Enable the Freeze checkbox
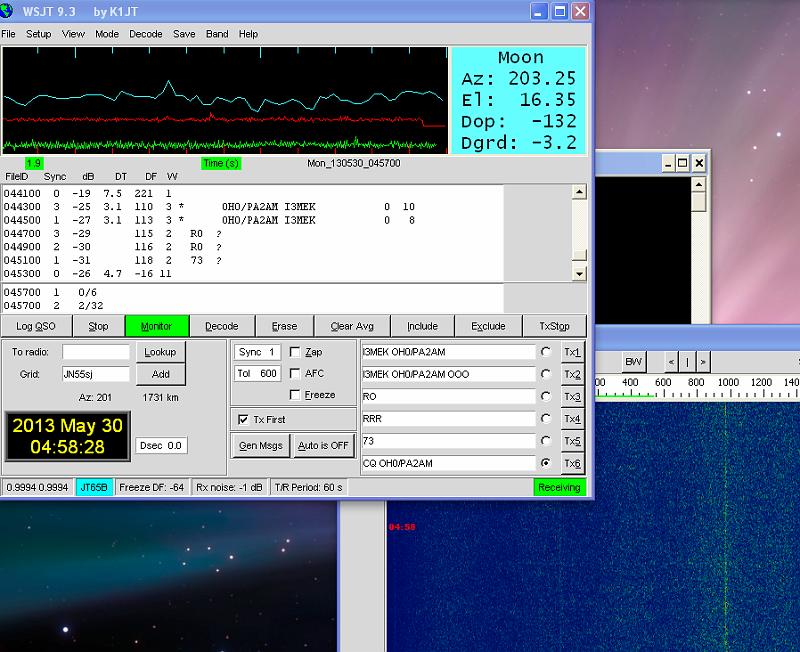Image resolution: width=800 pixels, height=652 pixels. pyautogui.click(x=295, y=395)
